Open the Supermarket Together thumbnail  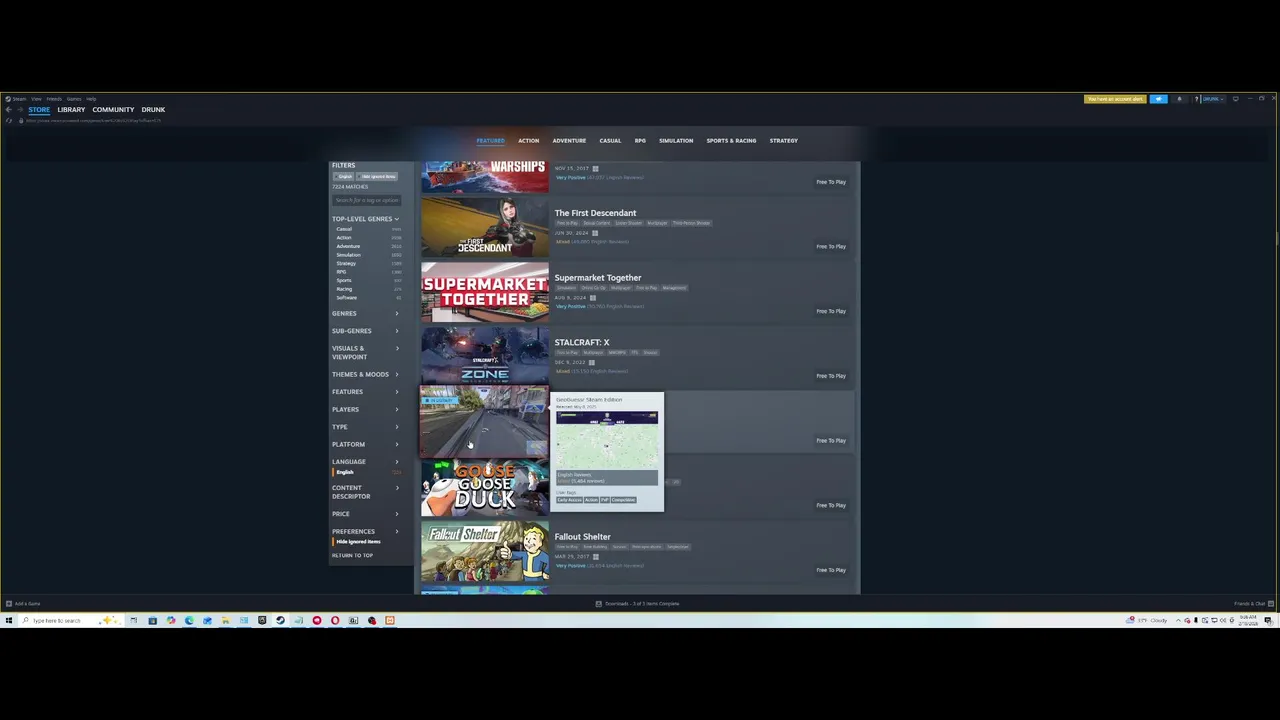485,291
